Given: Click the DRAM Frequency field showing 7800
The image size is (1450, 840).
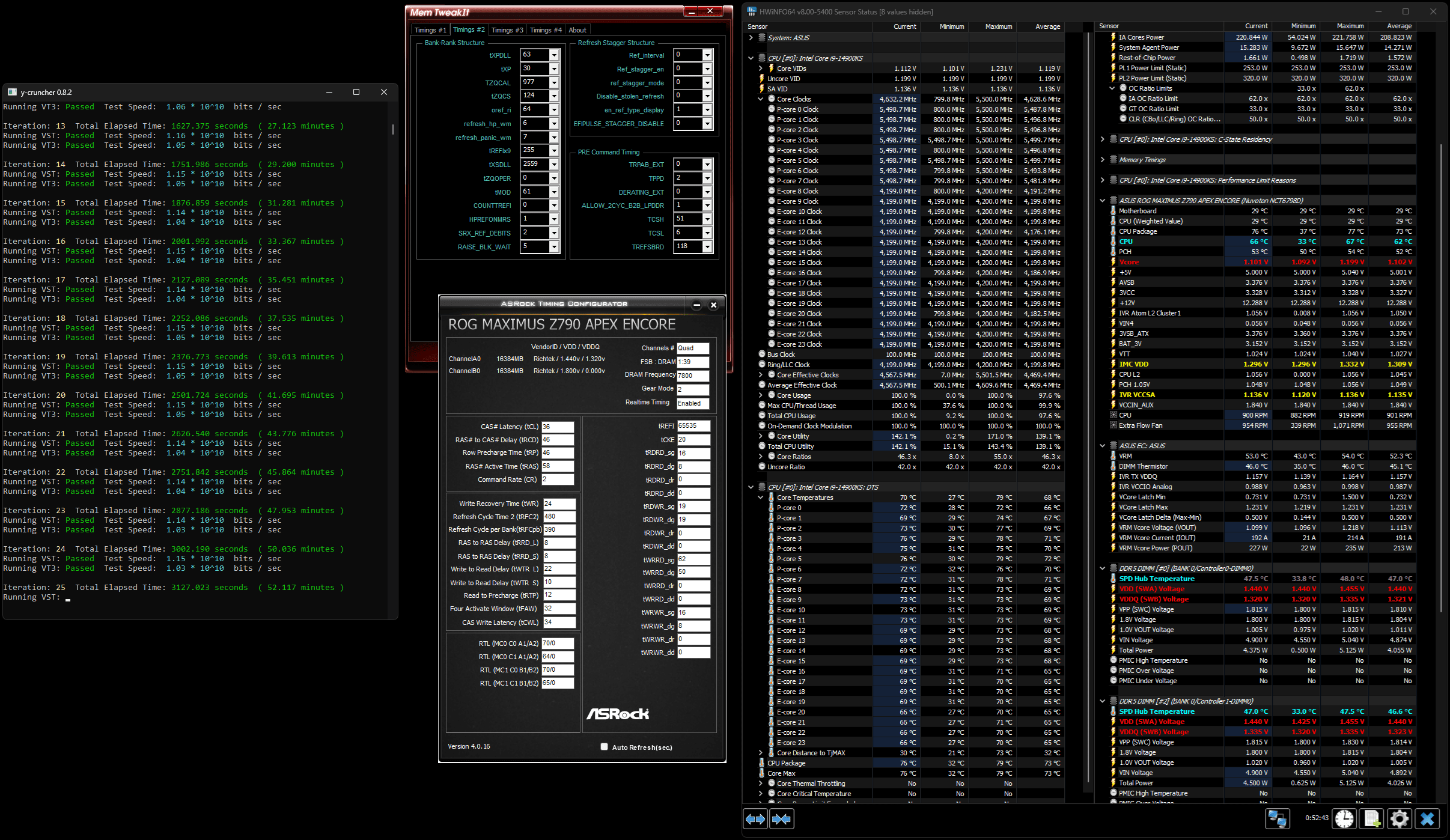Looking at the screenshot, I should [693, 376].
